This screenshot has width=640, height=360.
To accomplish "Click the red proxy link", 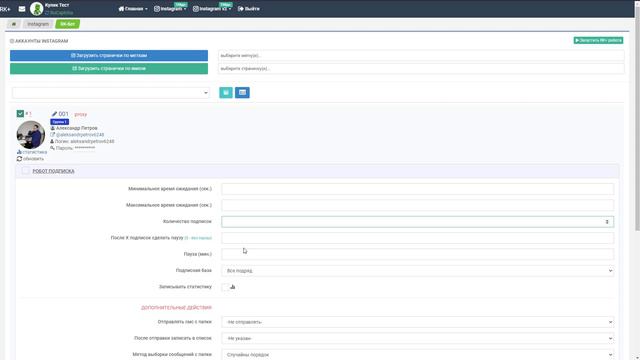I will pyautogui.click(x=81, y=114).
